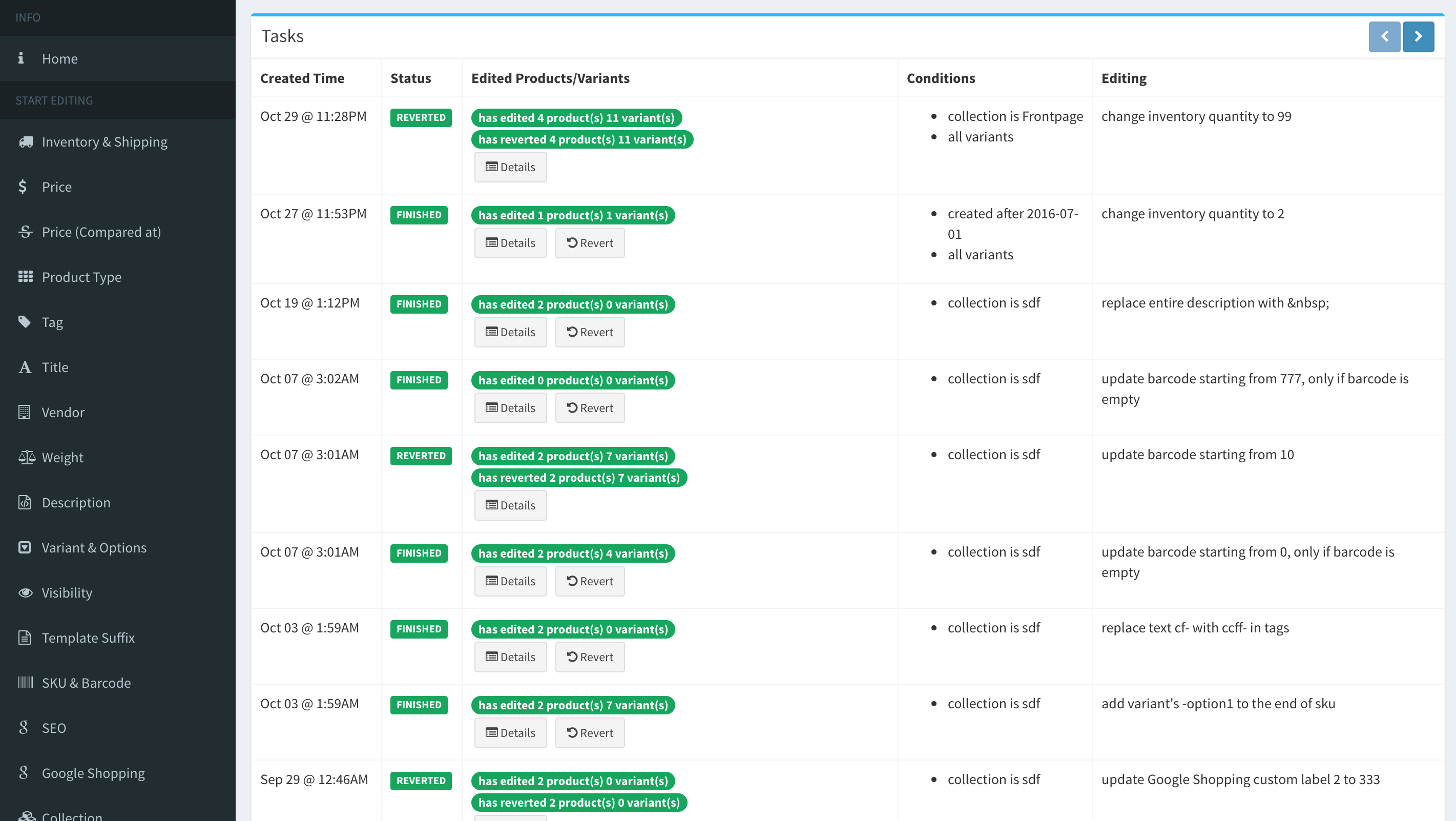Select the Tag icon in sidebar

(24, 322)
